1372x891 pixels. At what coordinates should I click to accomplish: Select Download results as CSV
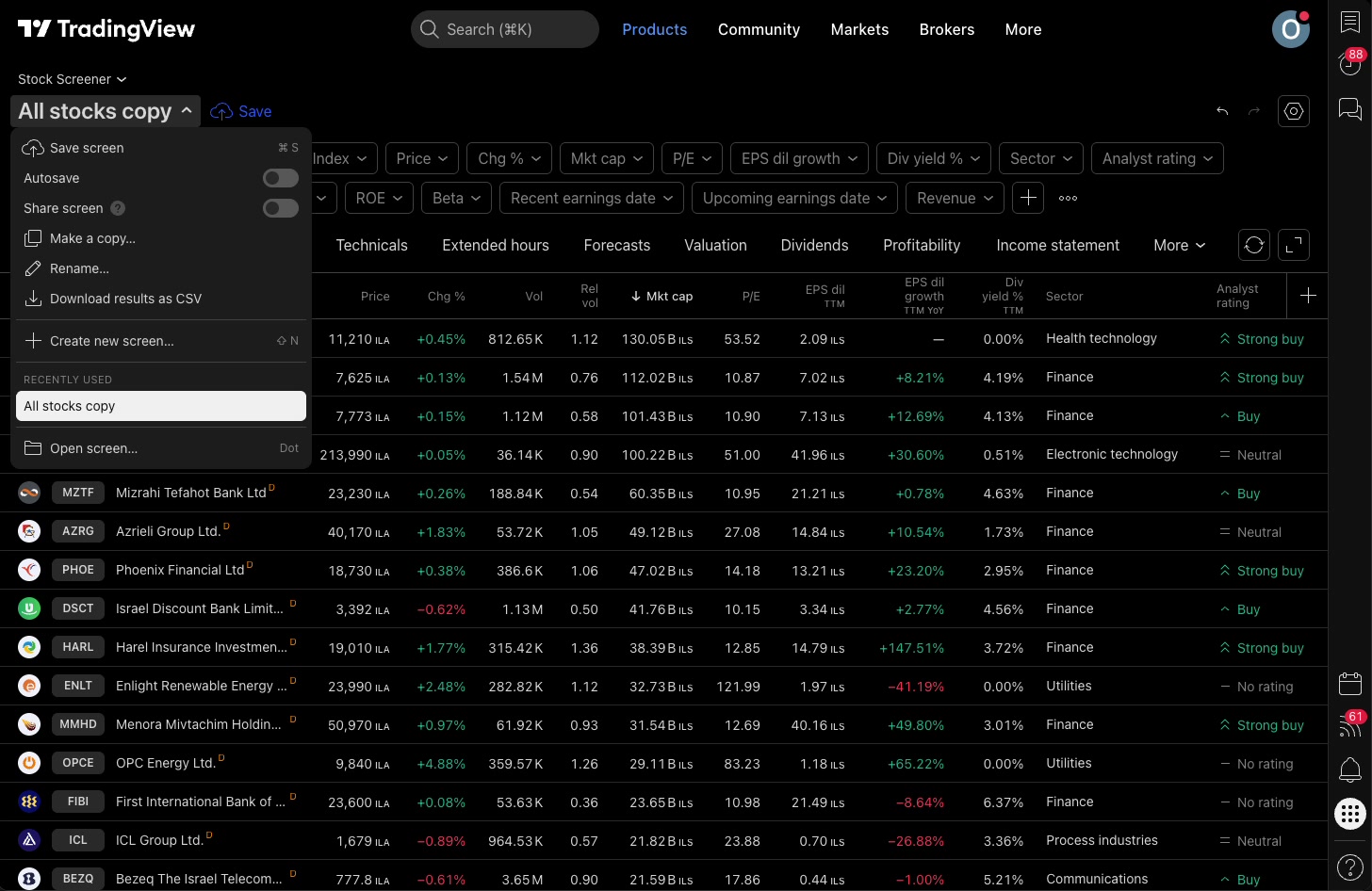161,299
